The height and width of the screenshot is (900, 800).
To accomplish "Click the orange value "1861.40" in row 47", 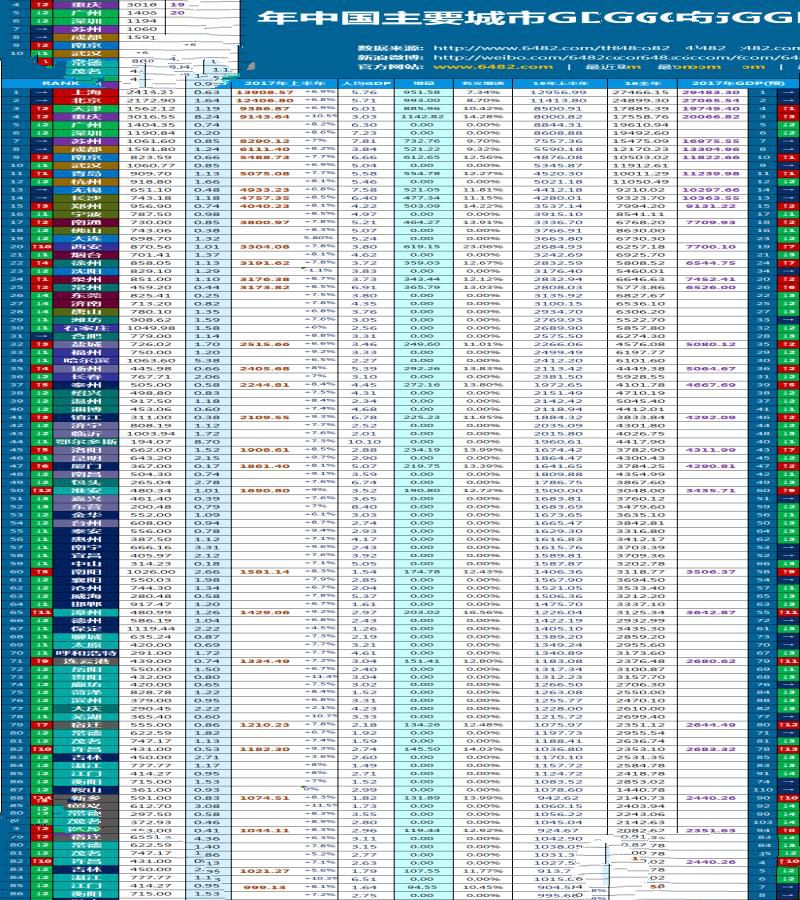I will pos(265,466).
